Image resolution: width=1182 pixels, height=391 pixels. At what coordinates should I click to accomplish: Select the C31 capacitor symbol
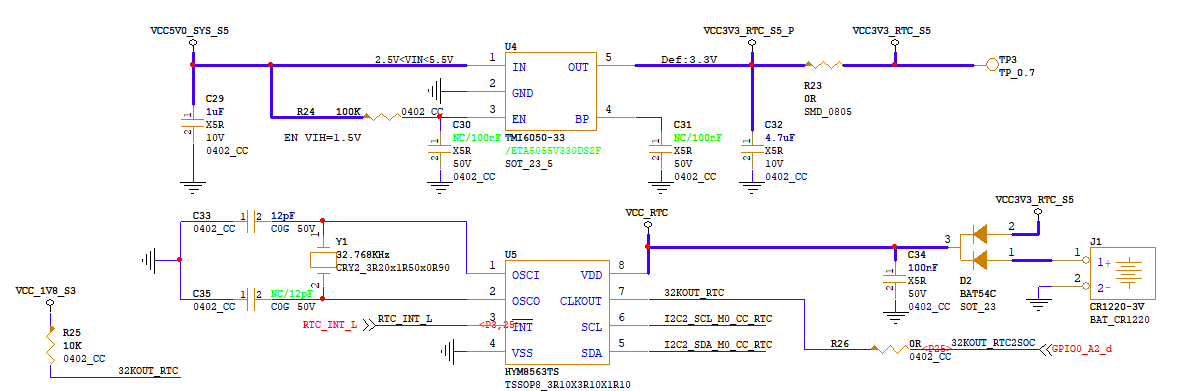(x=660, y=149)
